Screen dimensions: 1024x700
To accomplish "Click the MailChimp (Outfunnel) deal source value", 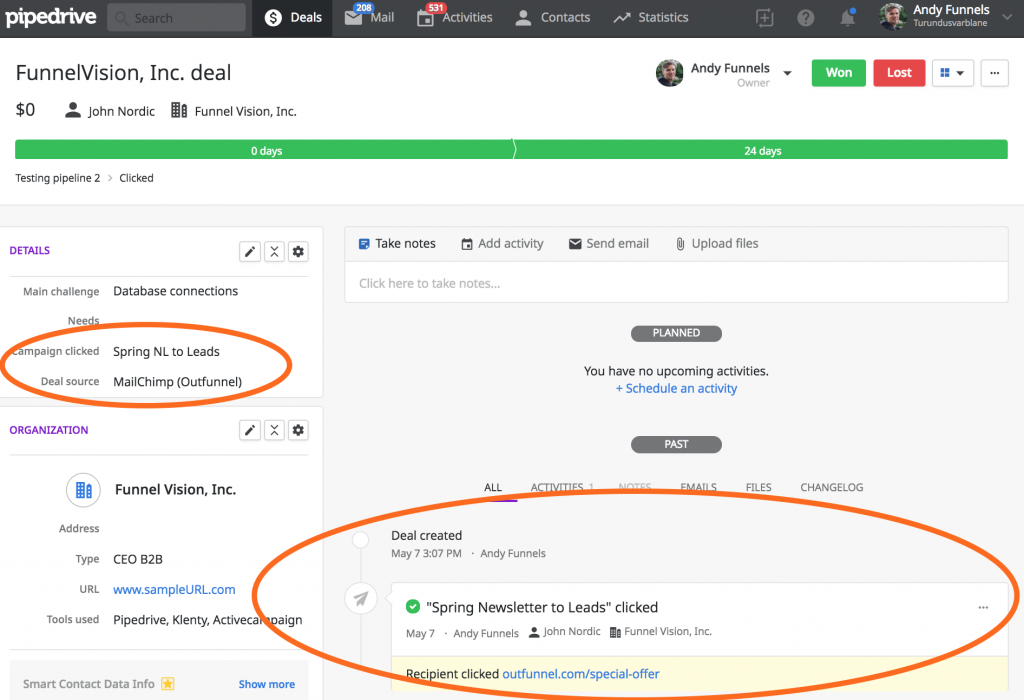I will pos(178,382).
